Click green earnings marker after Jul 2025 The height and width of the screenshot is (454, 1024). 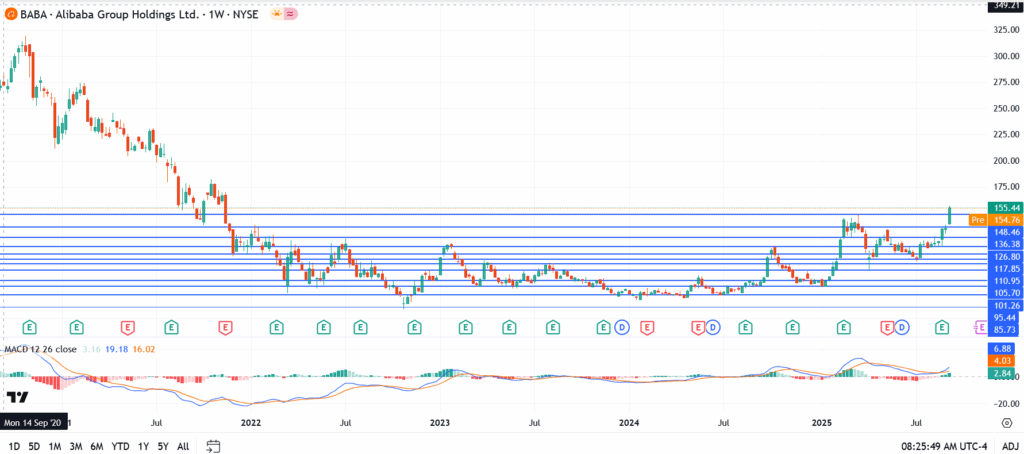click(942, 325)
